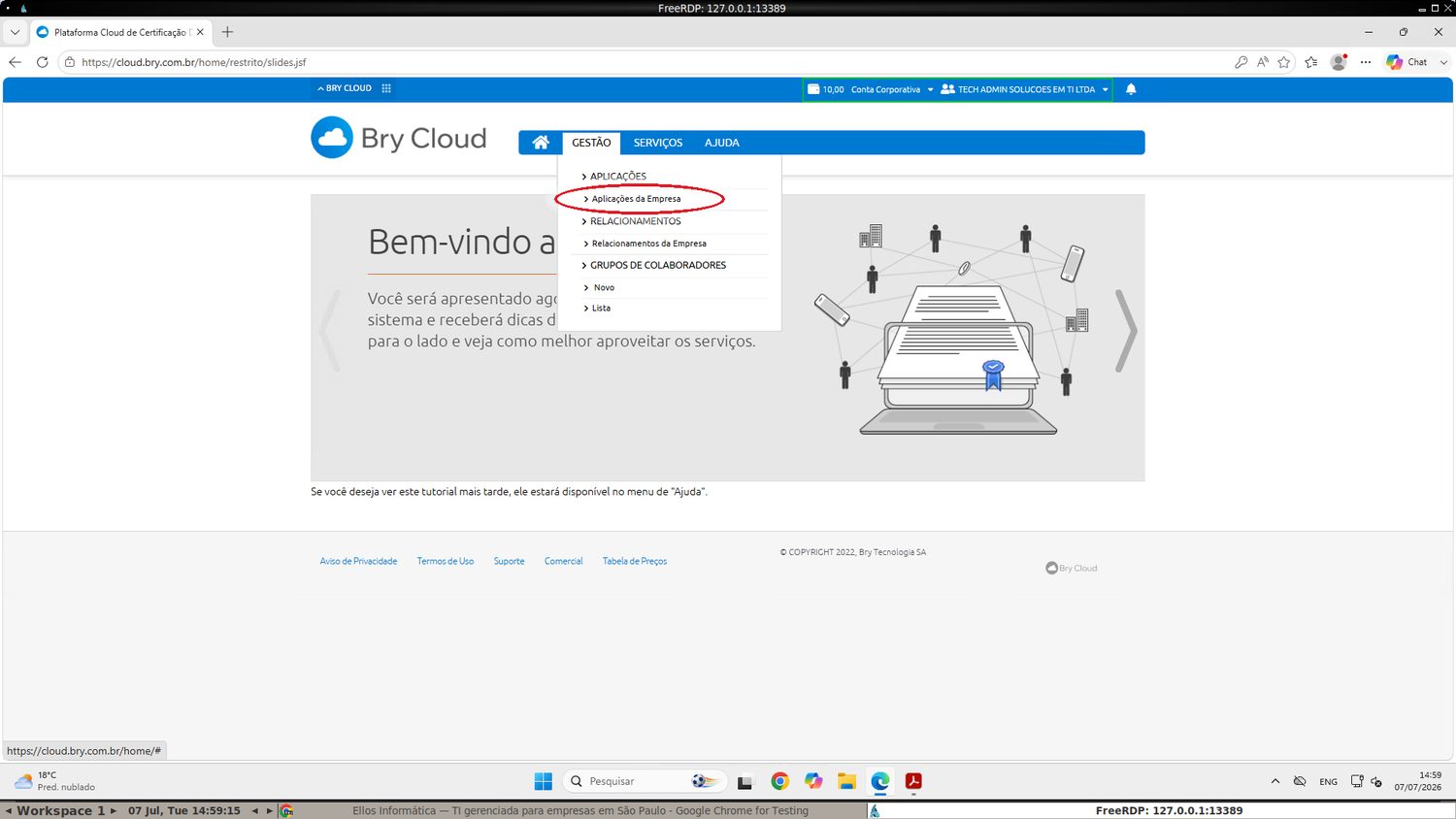Open the notifications bell
1456x819 pixels.
click(1131, 89)
